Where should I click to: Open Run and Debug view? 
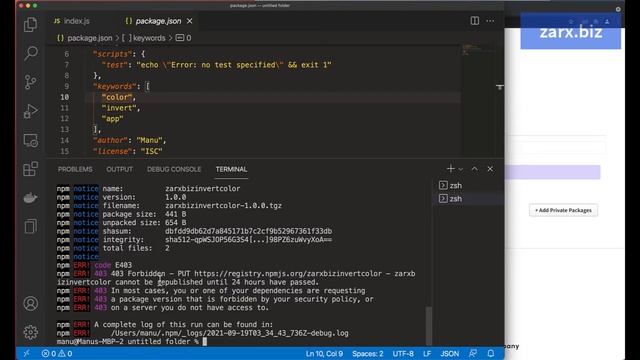click(x=31, y=111)
